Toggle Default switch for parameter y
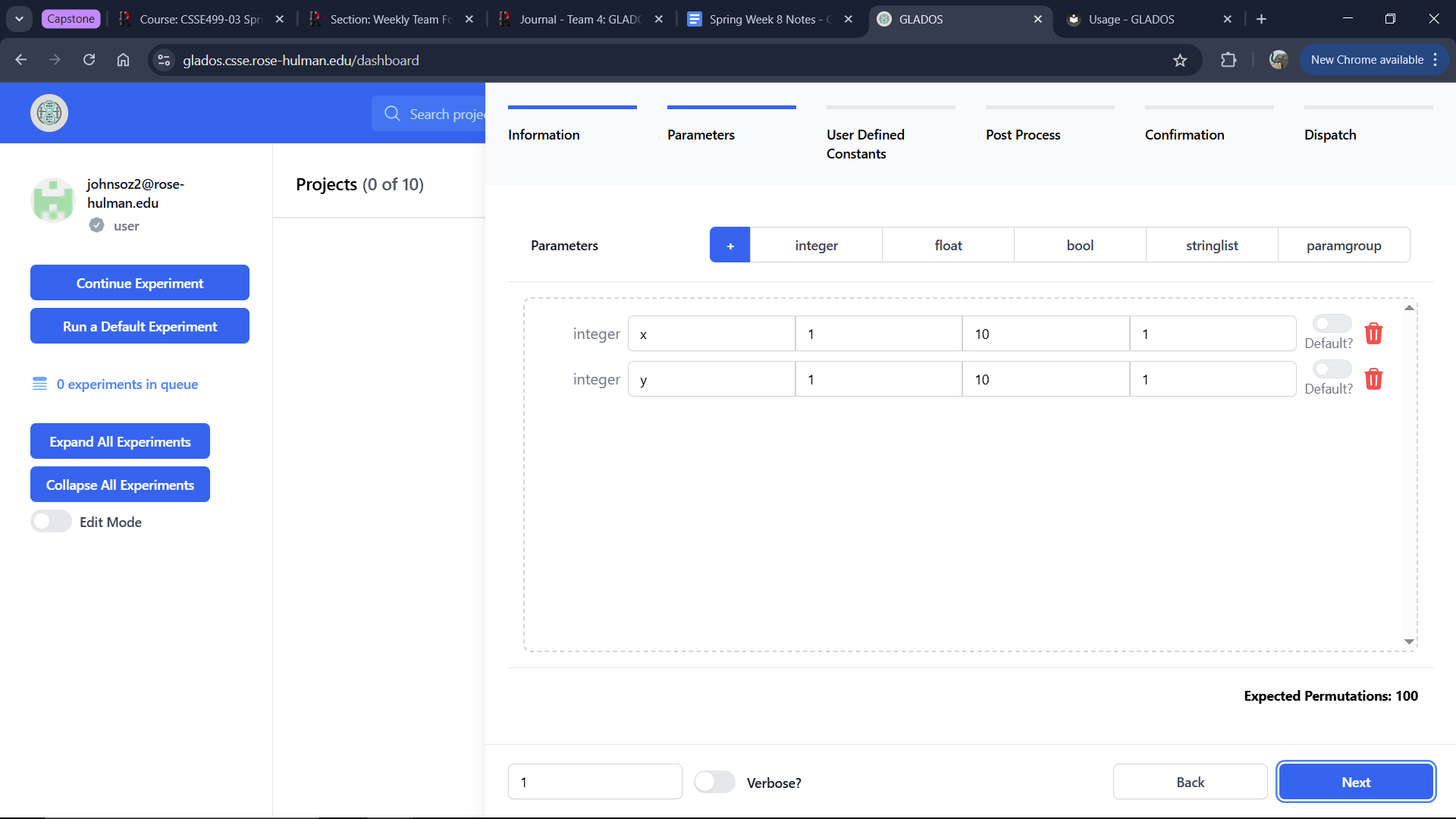This screenshot has width=1456, height=819. [1332, 369]
